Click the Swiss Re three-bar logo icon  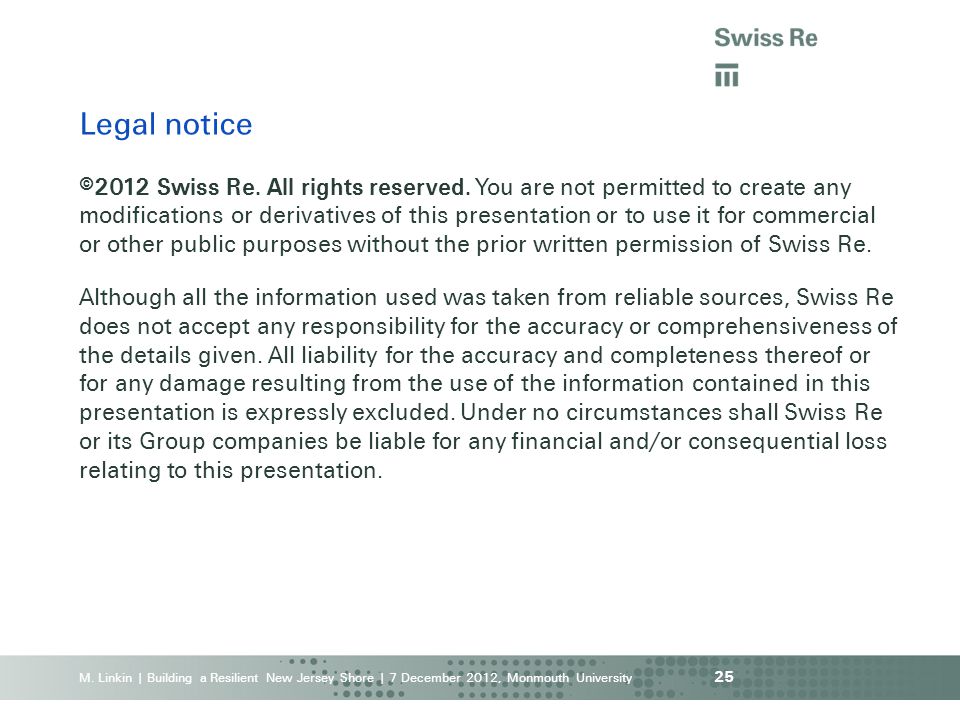[727, 75]
